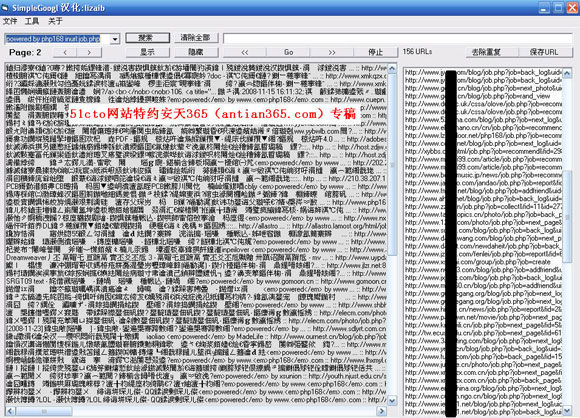Click right arrow of results horizontal scrollbar
This screenshot has height=418, width=580.
(382, 411)
